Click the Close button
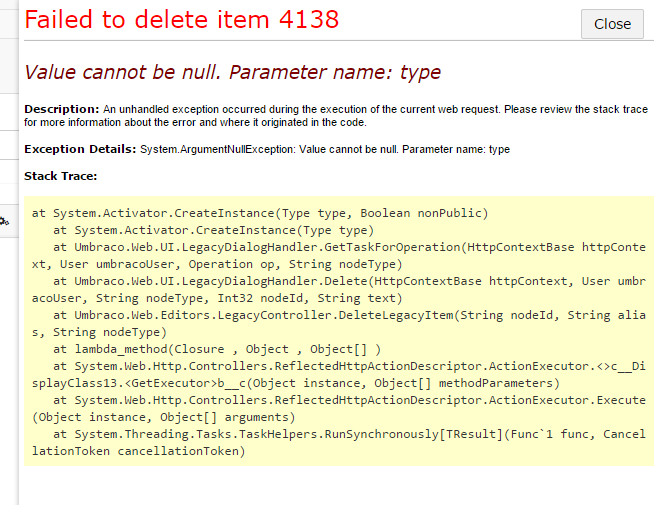 (x=612, y=24)
